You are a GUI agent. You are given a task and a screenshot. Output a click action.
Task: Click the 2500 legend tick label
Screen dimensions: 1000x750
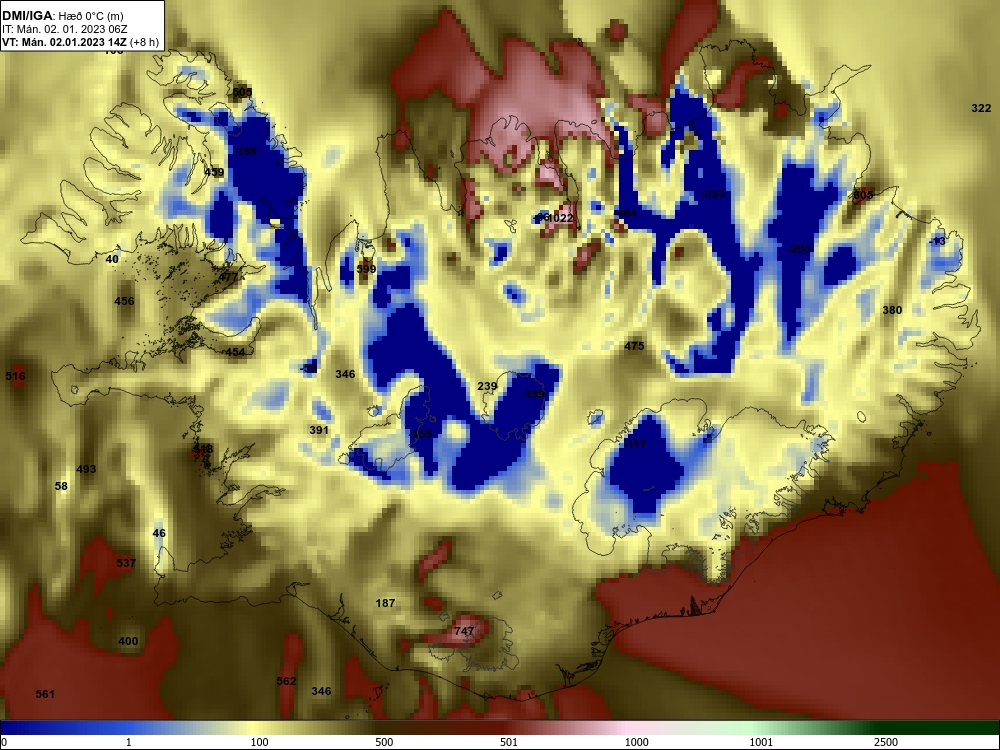pyautogui.click(x=886, y=742)
